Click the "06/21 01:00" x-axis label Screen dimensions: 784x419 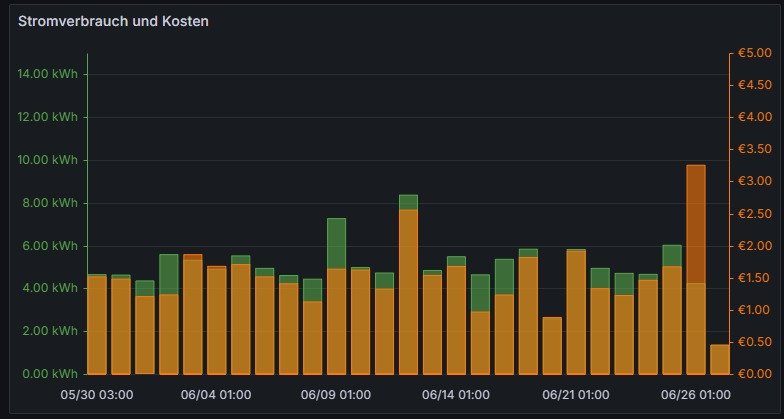(x=575, y=395)
